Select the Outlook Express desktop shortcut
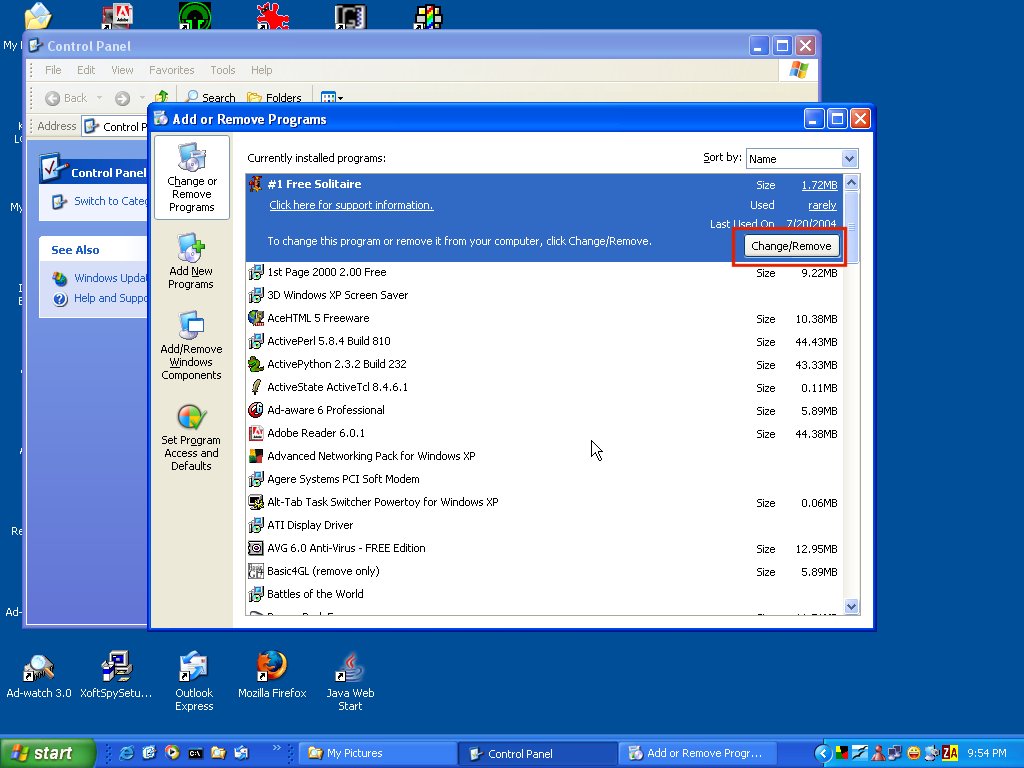Image resolution: width=1024 pixels, height=768 pixels. [194, 682]
